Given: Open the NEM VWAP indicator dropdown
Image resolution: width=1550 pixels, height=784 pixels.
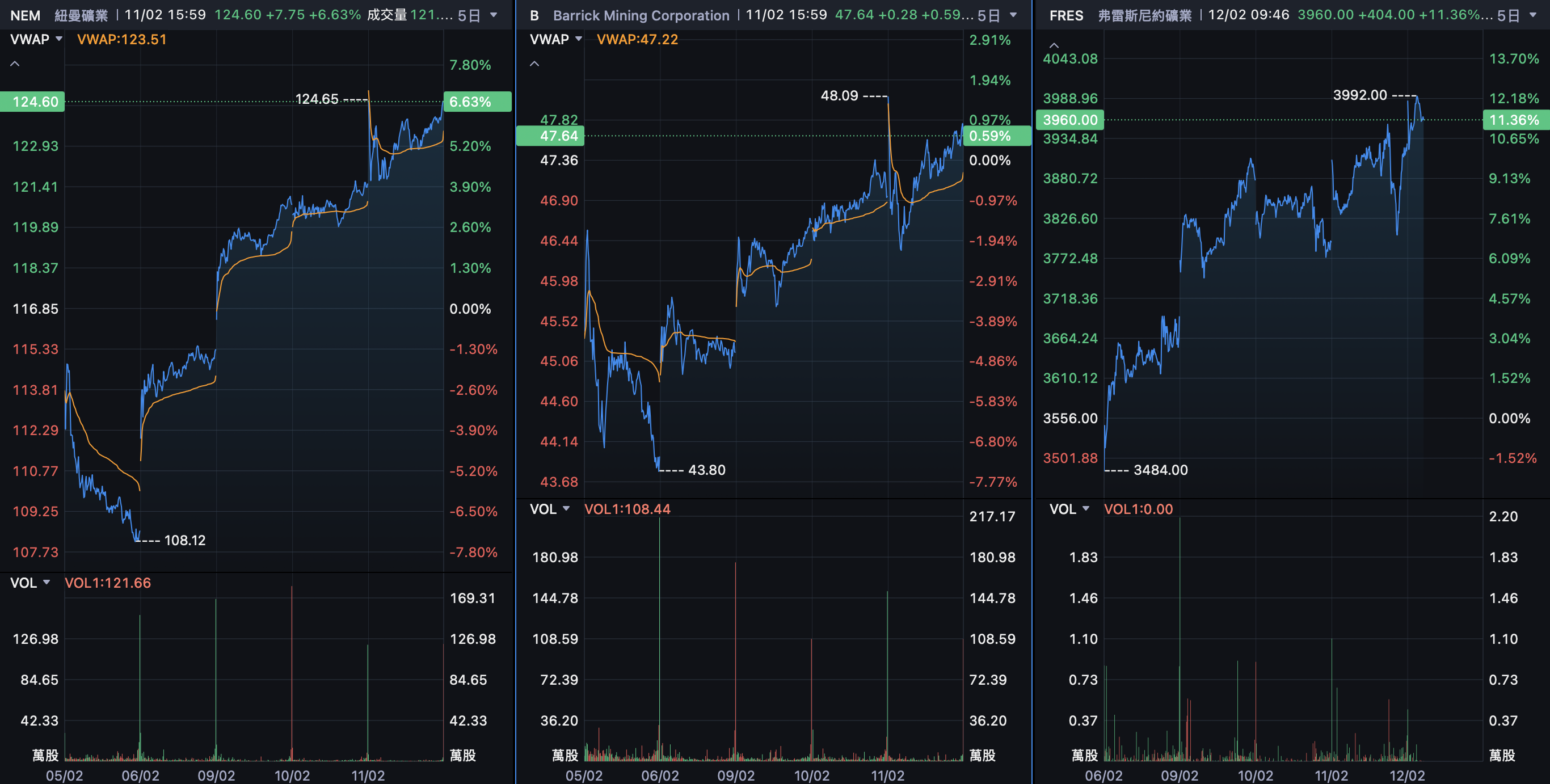Looking at the screenshot, I should click(59, 39).
